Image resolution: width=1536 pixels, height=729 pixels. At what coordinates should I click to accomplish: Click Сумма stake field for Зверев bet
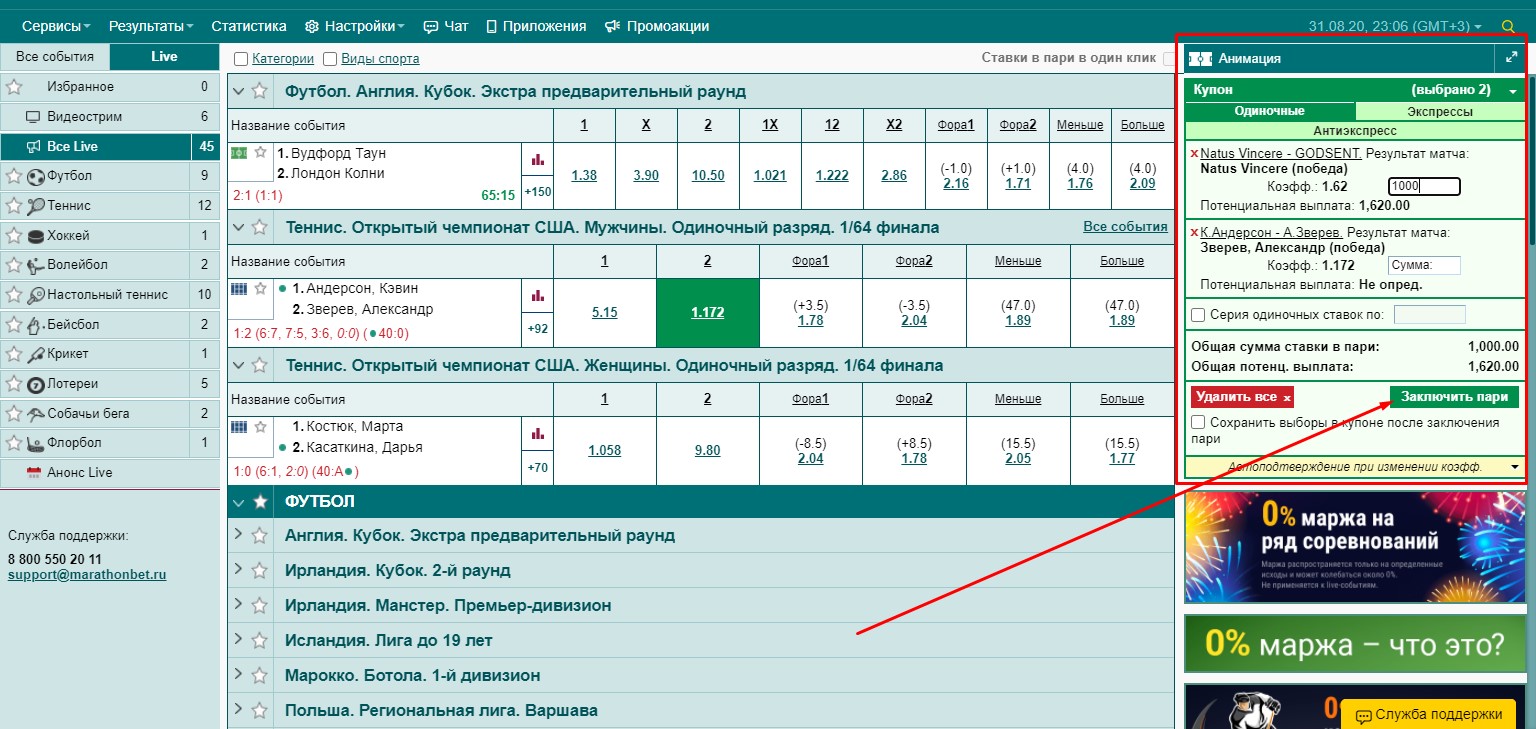1424,265
